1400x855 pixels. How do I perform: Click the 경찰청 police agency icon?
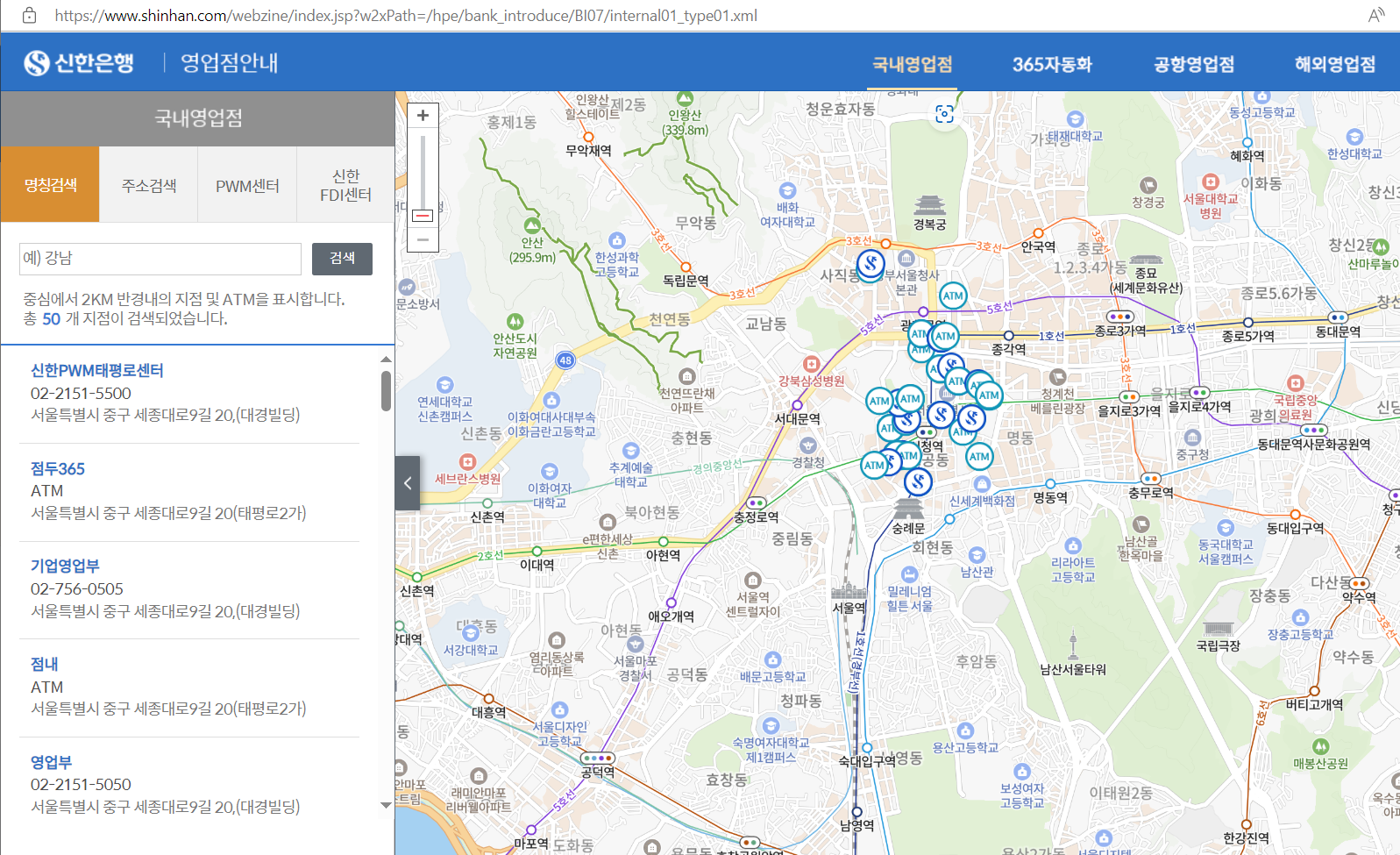click(807, 445)
